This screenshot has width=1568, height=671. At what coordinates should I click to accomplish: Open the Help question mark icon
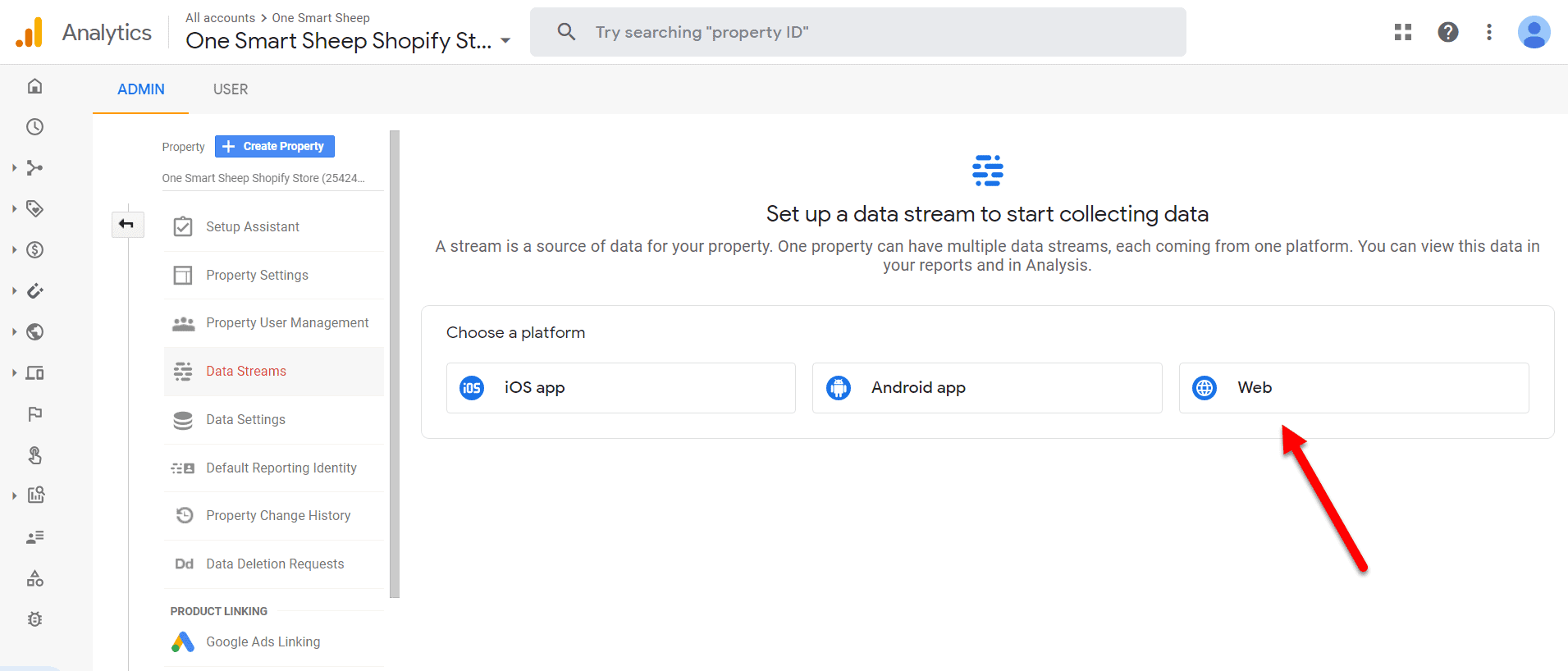(1448, 32)
